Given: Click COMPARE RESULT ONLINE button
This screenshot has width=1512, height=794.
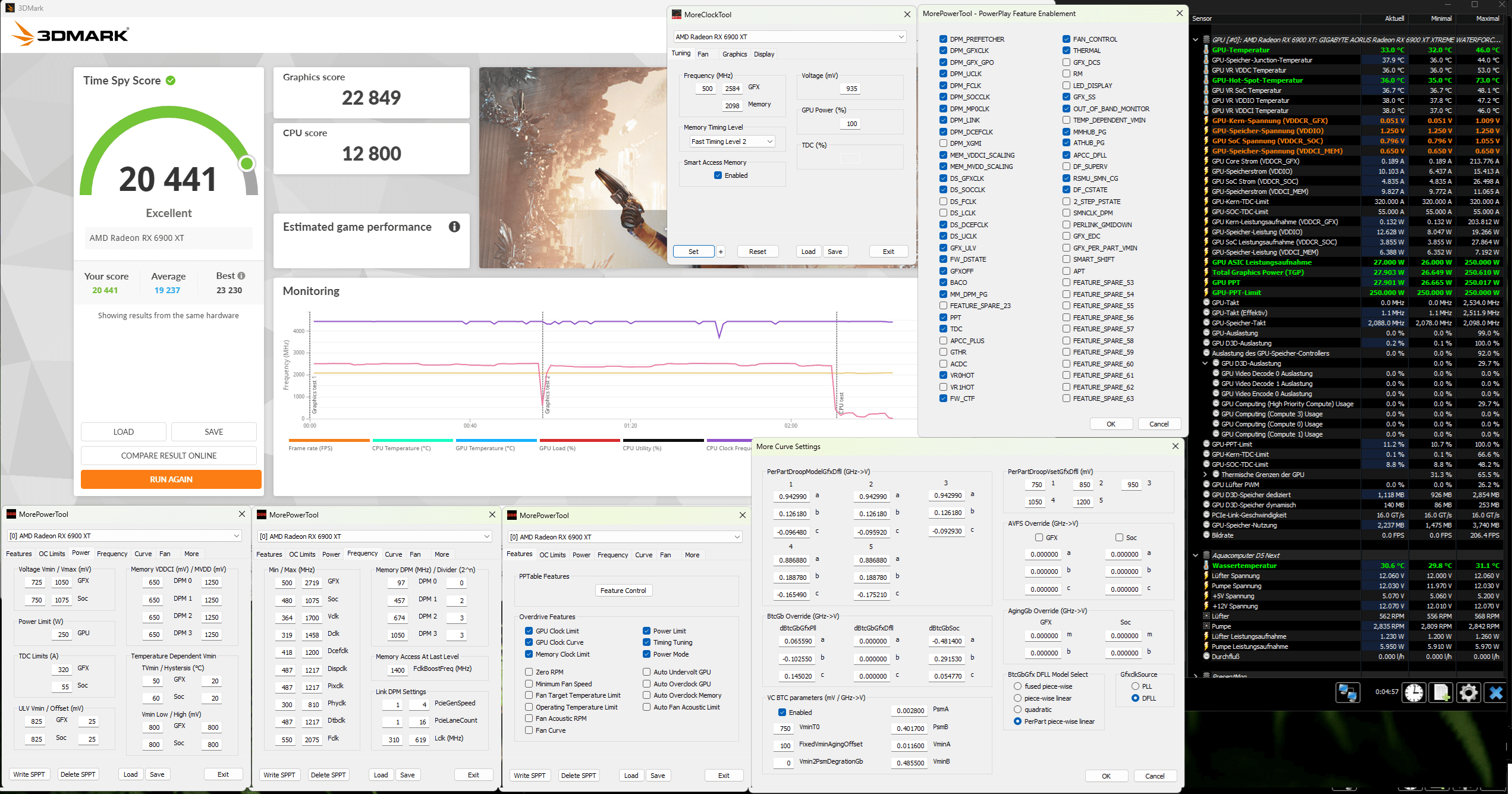Looking at the screenshot, I should pyautogui.click(x=169, y=456).
